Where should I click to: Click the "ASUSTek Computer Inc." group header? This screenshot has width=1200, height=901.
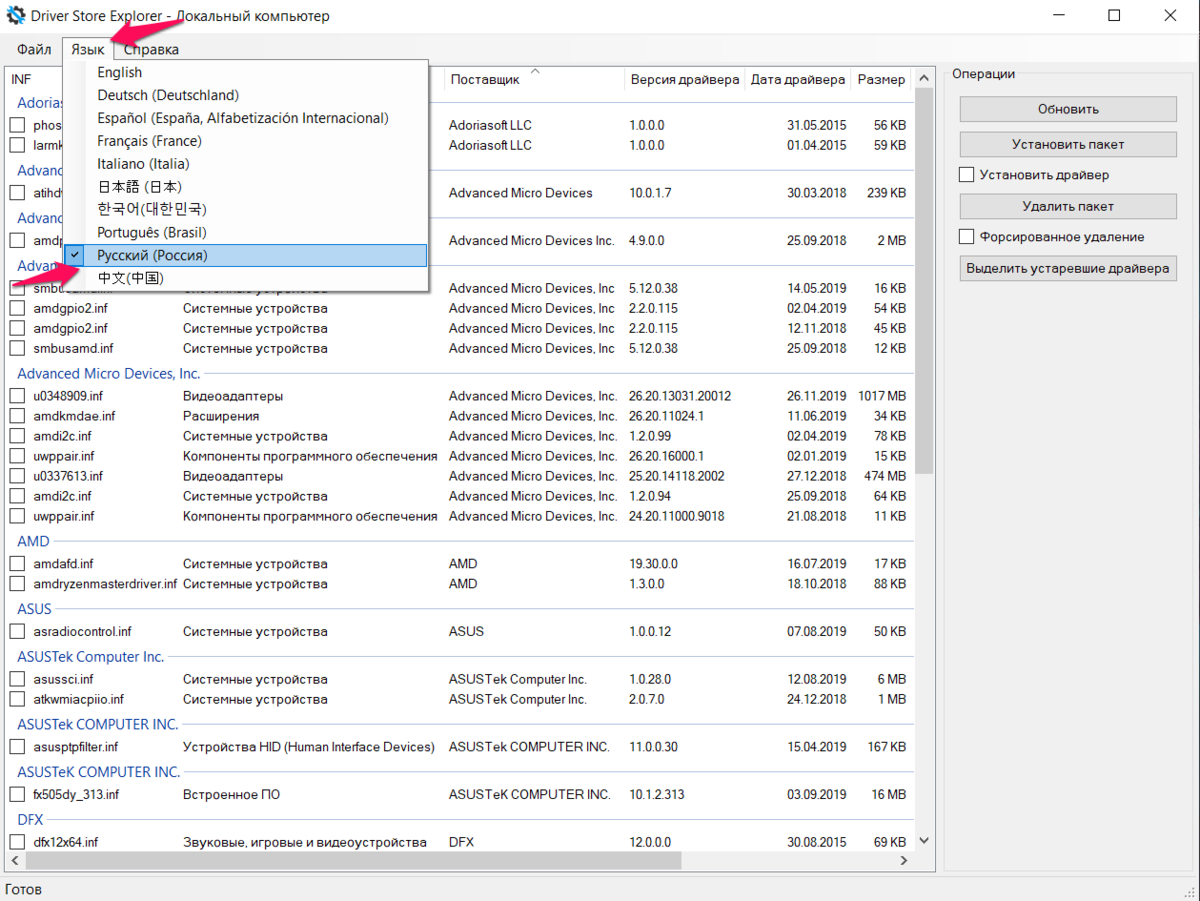click(91, 657)
